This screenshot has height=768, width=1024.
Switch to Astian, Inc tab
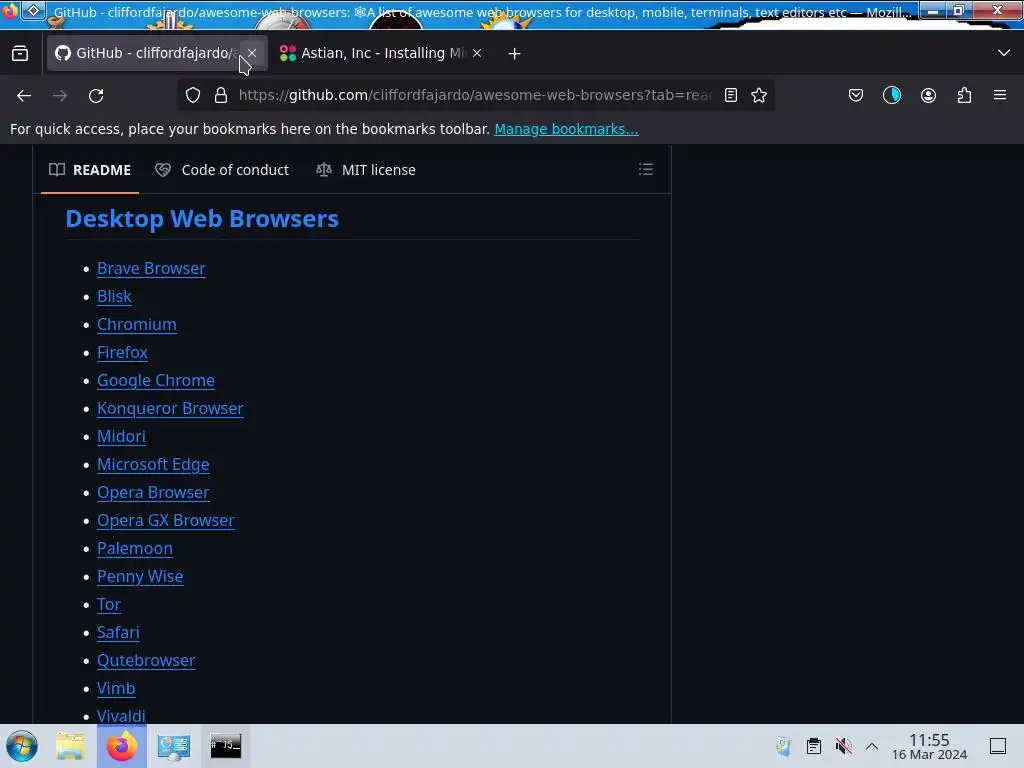click(381, 53)
